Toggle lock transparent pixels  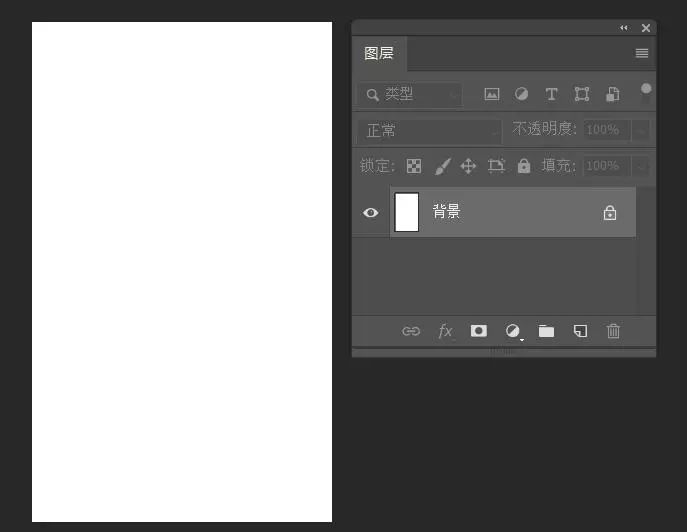tap(414, 166)
